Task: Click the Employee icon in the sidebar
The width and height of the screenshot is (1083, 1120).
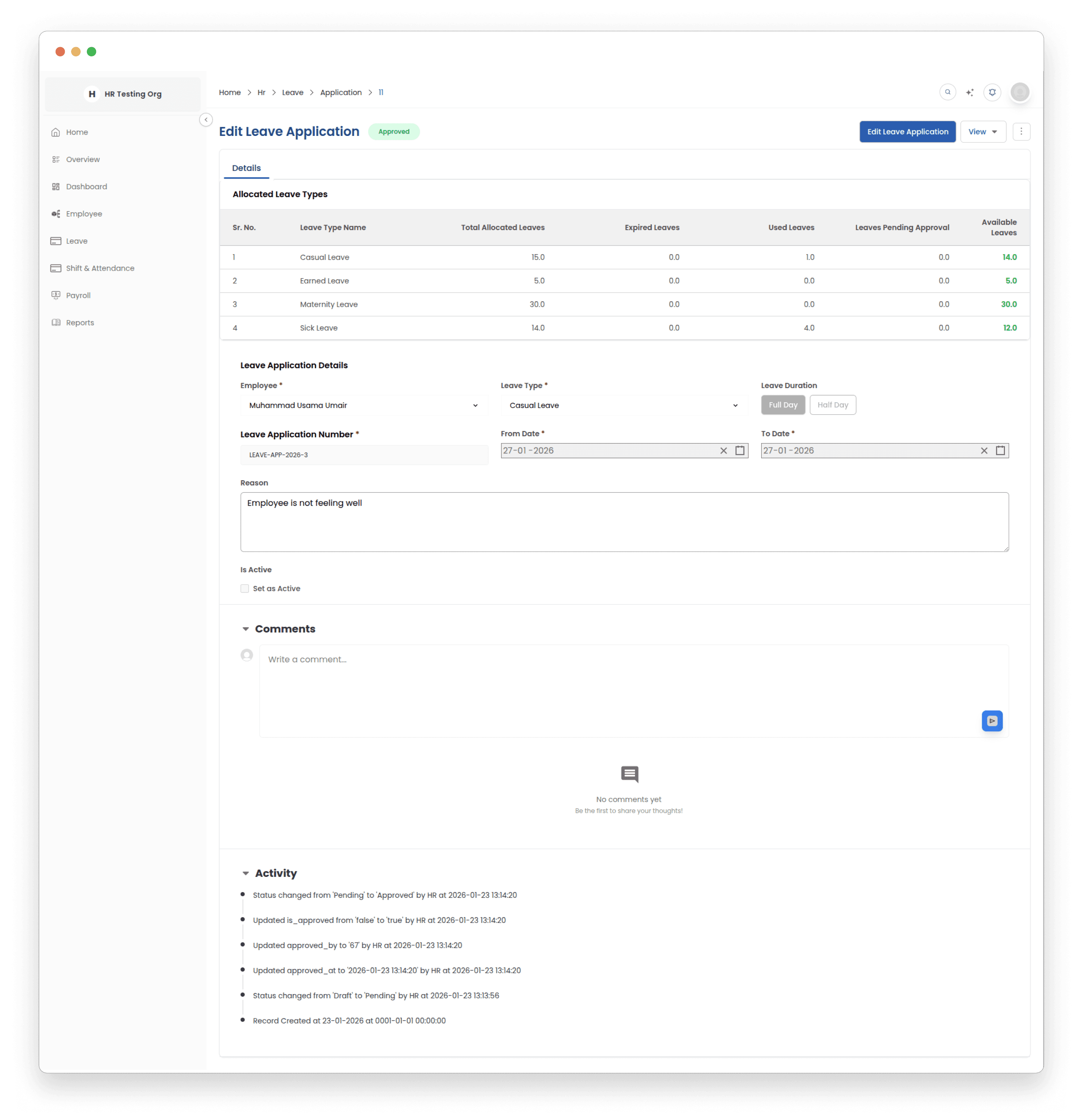Action: [x=55, y=213]
